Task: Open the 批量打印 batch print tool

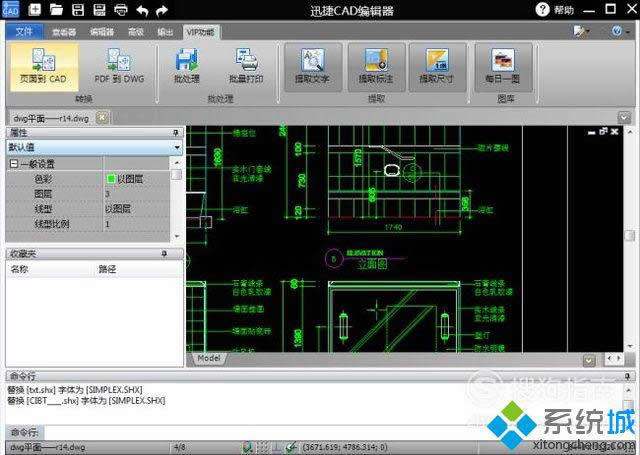Action: click(246, 67)
